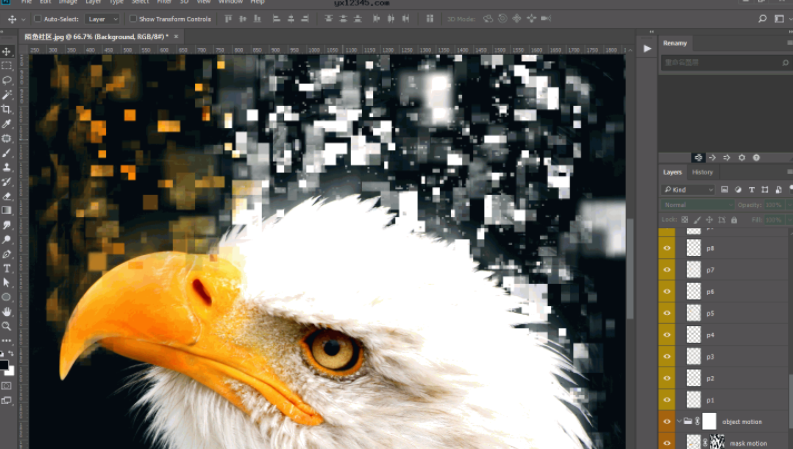The image size is (793, 449).
Task: Click the lock position icon
Action: (709, 220)
